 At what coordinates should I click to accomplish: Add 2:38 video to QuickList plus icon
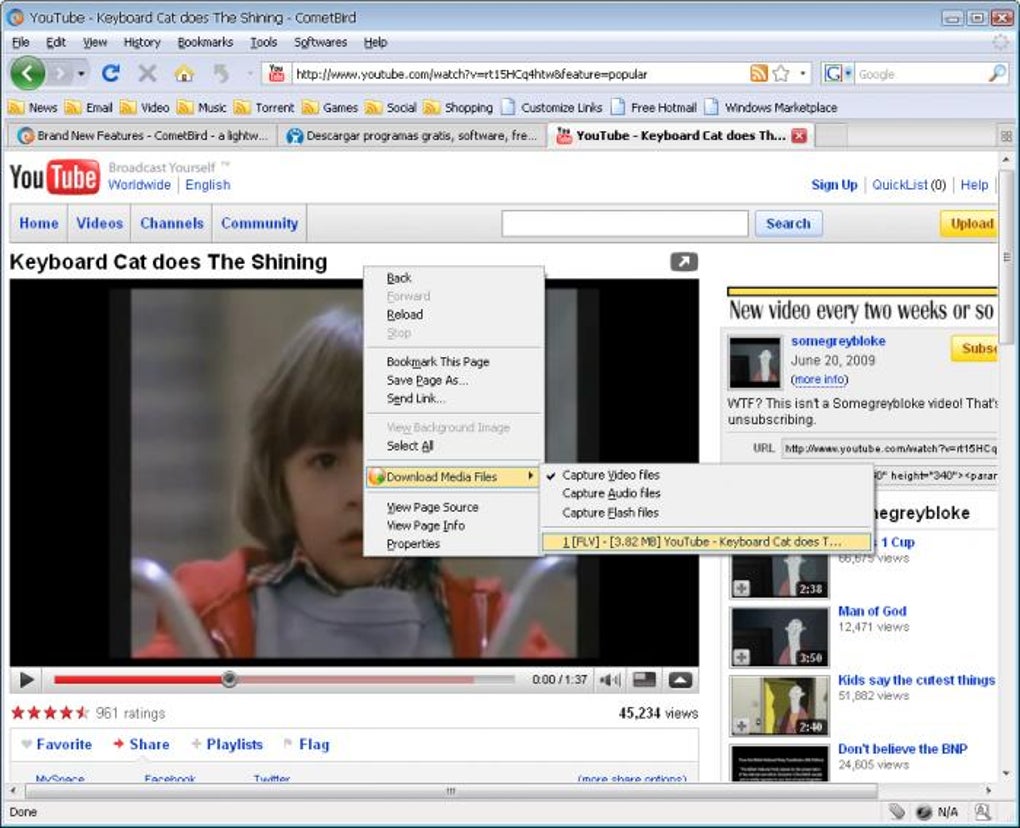tap(741, 589)
